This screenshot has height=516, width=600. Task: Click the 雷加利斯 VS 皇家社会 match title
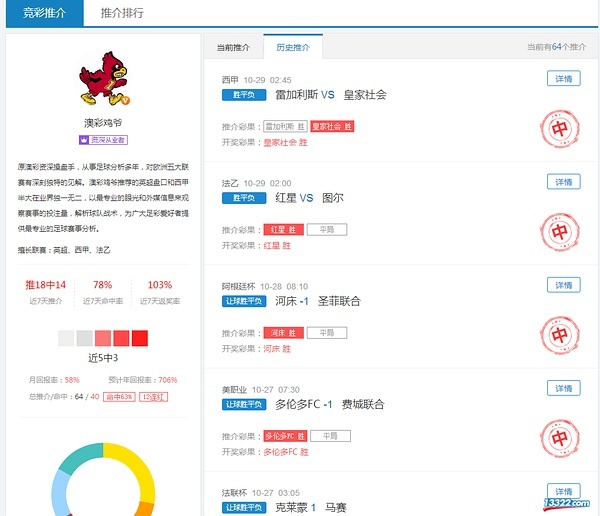pos(331,95)
